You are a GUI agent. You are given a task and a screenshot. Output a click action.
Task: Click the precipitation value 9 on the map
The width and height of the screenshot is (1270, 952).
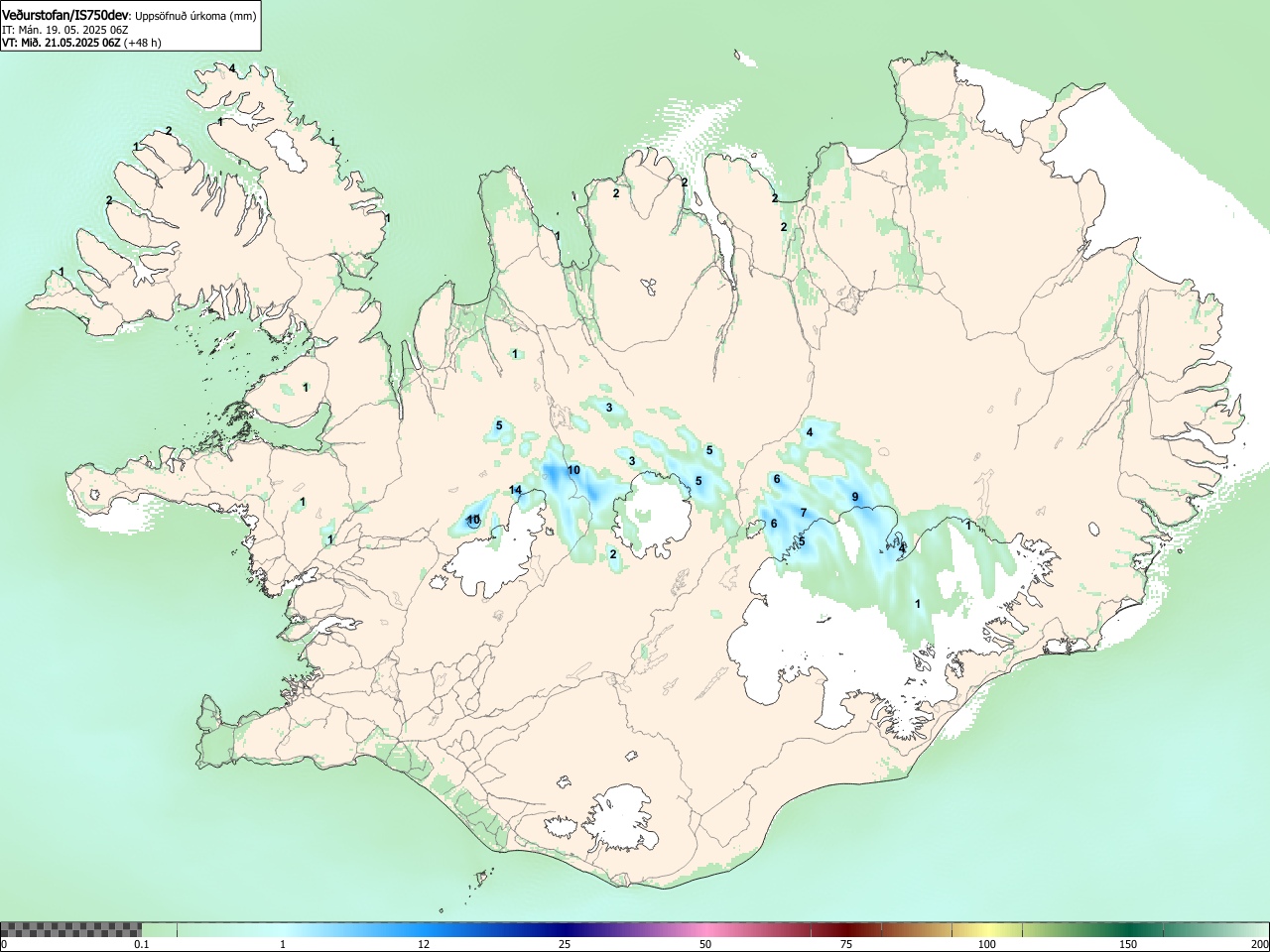854,497
